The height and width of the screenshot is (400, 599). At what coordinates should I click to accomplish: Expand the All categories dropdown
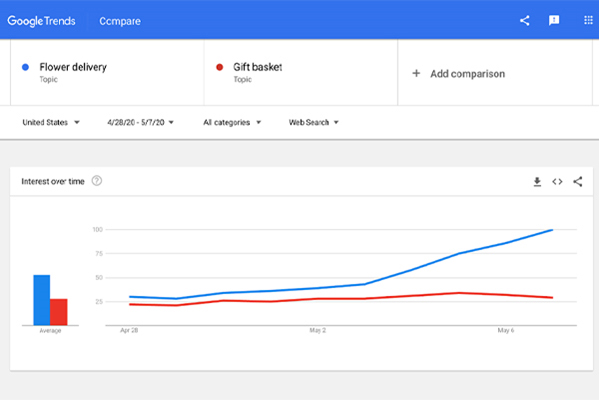[232, 122]
